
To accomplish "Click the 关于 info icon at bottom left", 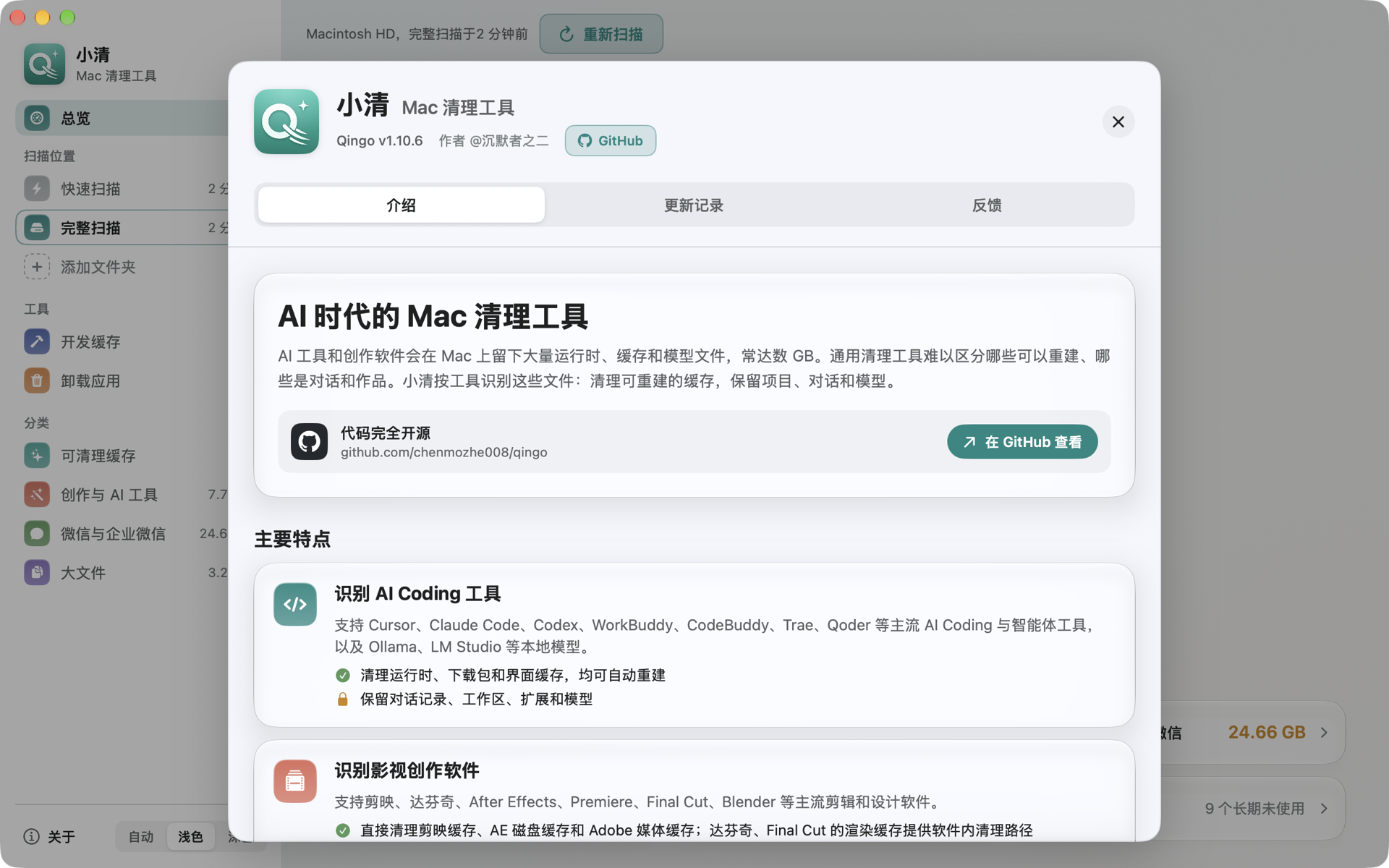I will click(x=31, y=837).
